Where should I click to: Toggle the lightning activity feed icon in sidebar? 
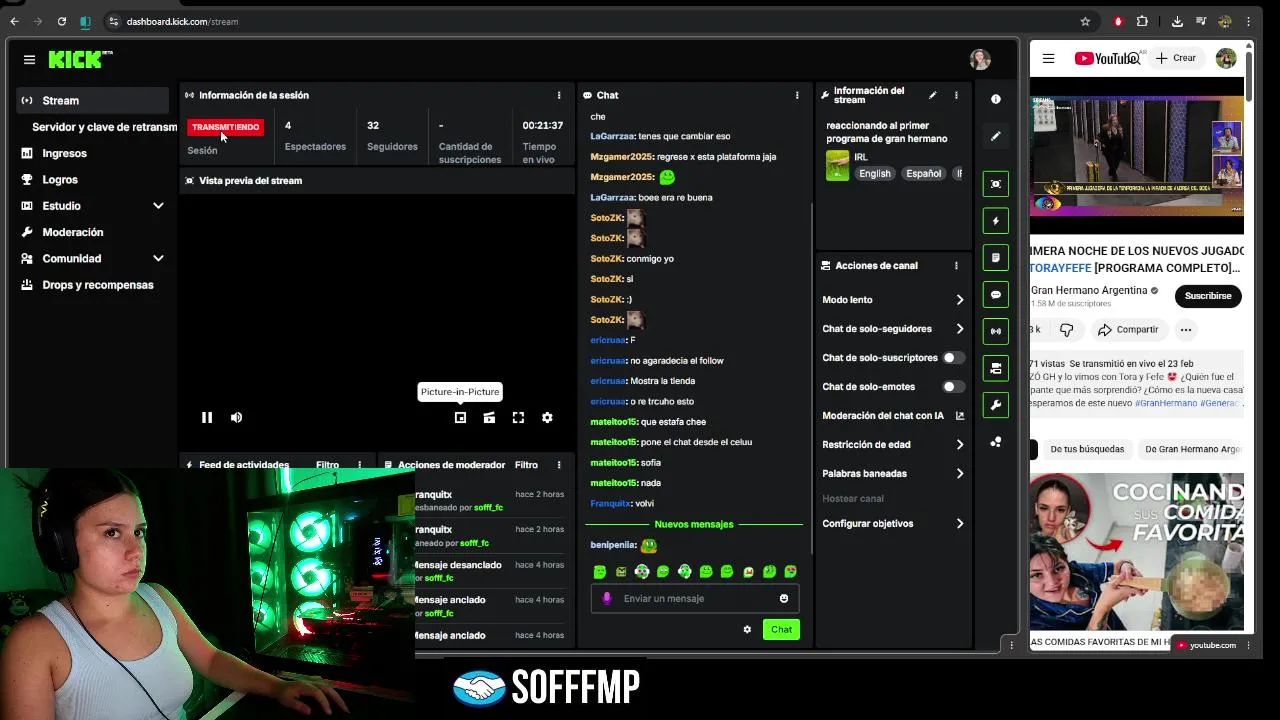pyautogui.click(x=995, y=221)
